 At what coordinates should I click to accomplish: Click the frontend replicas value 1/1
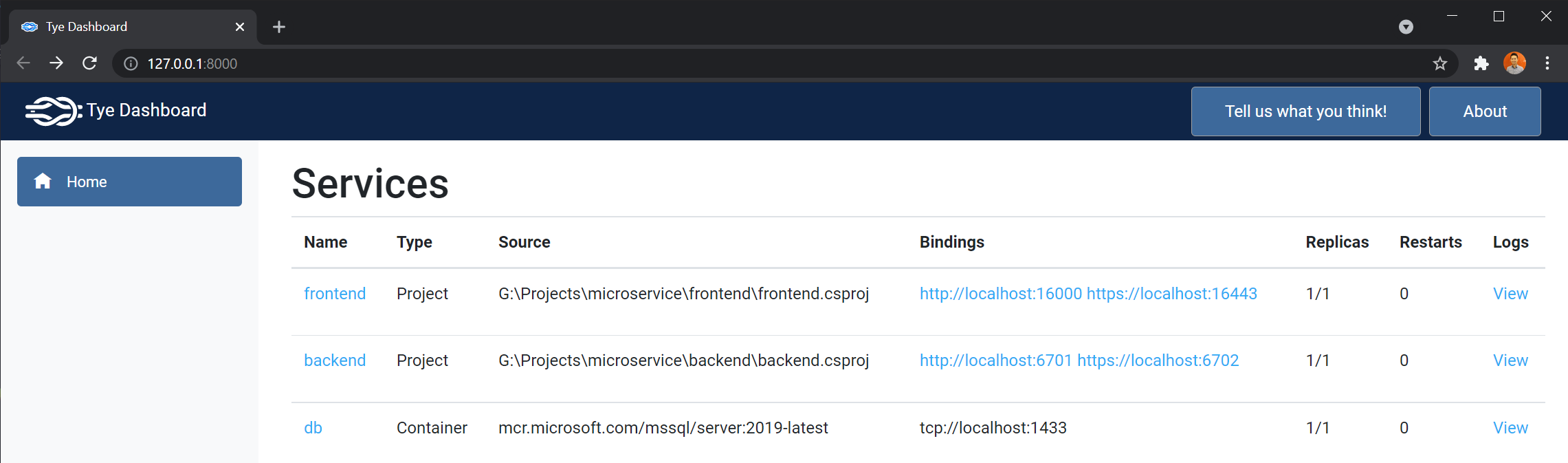[1318, 294]
